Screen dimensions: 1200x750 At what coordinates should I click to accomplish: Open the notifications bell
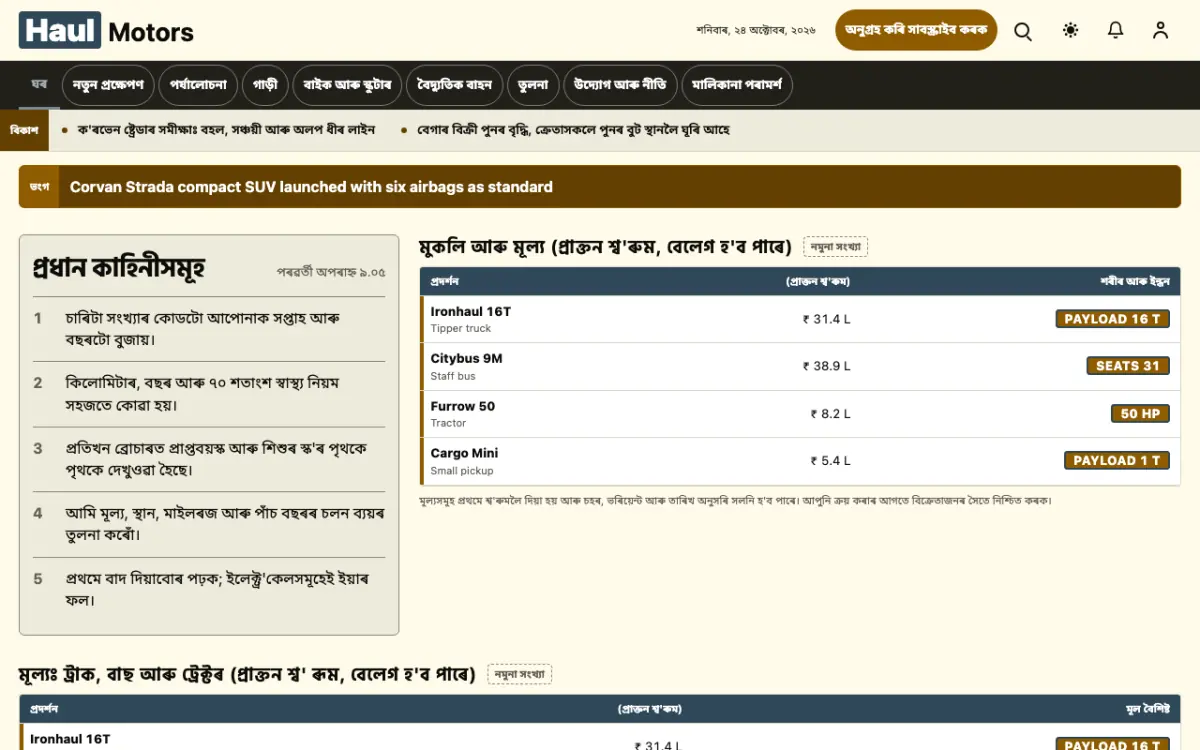tap(1116, 30)
